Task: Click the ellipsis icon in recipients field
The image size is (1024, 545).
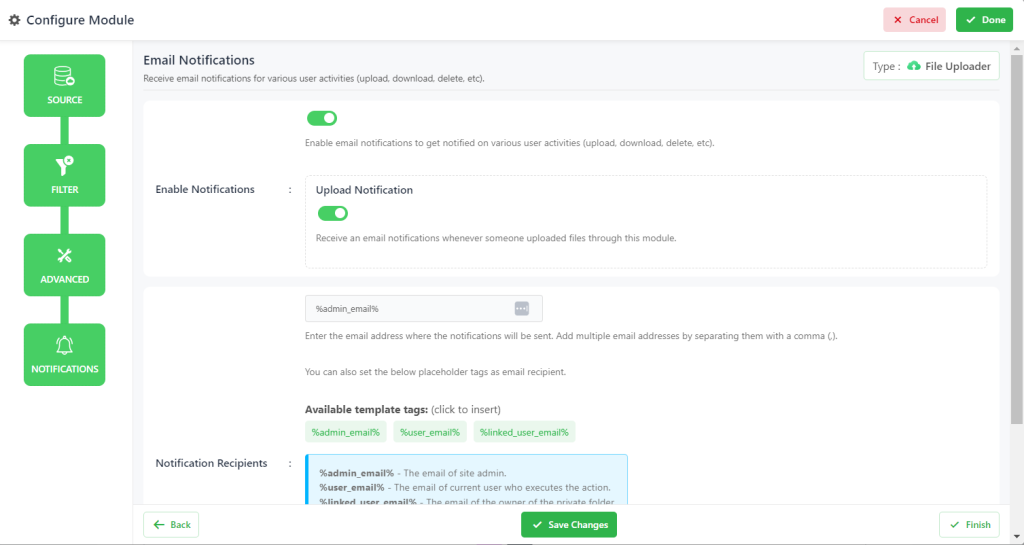Action: pyautogui.click(x=521, y=309)
